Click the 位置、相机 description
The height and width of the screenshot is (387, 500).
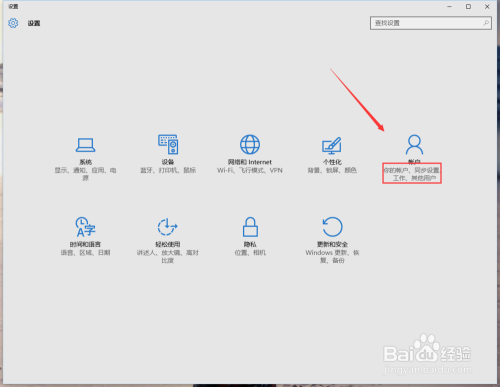(x=250, y=253)
